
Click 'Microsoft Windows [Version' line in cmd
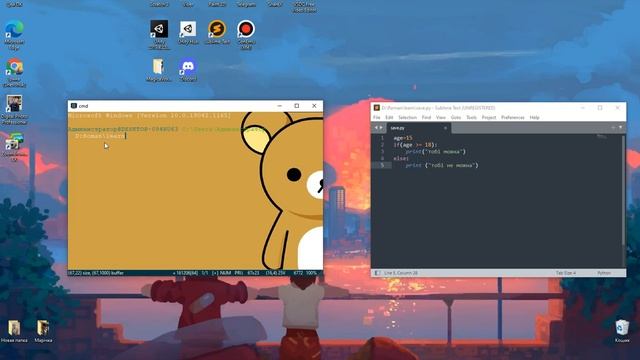point(149,116)
